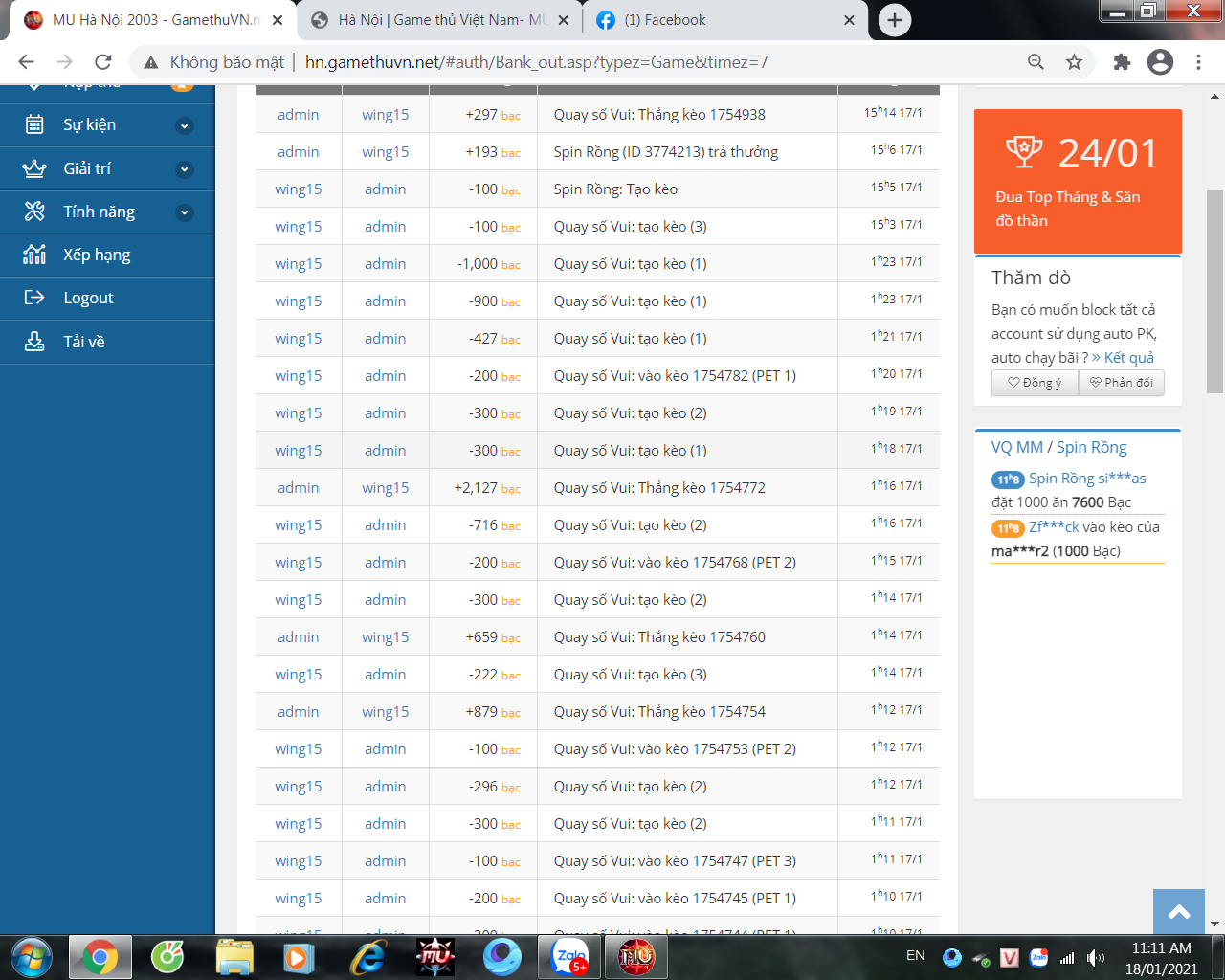Screen dimensions: 1225x980
Task: Vote Phản đối in the poll
Action: (1121, 383)
